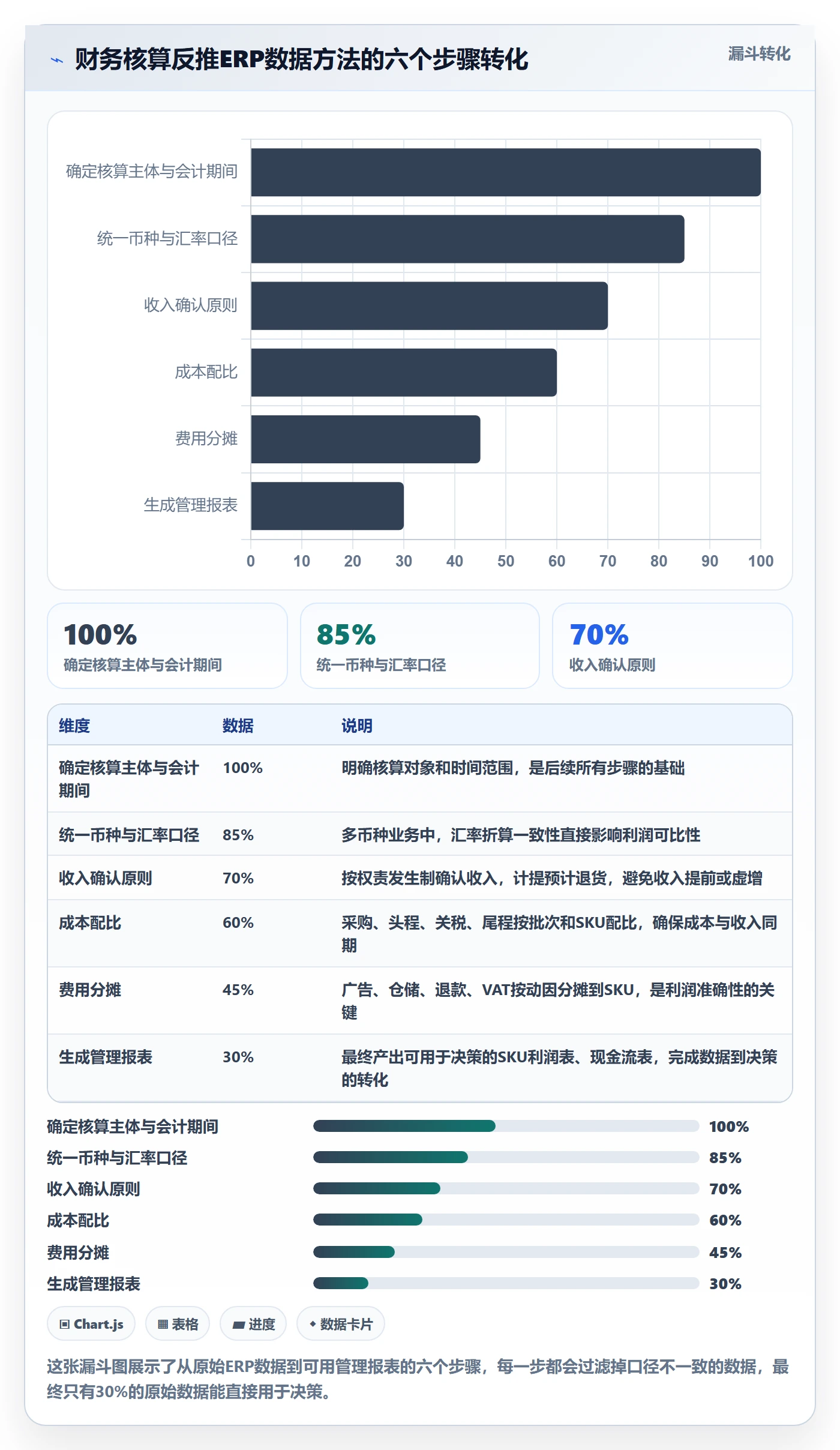Click the 85% cell in the table's 统一币种与汇率口径 row

click(x=238, y=835)
